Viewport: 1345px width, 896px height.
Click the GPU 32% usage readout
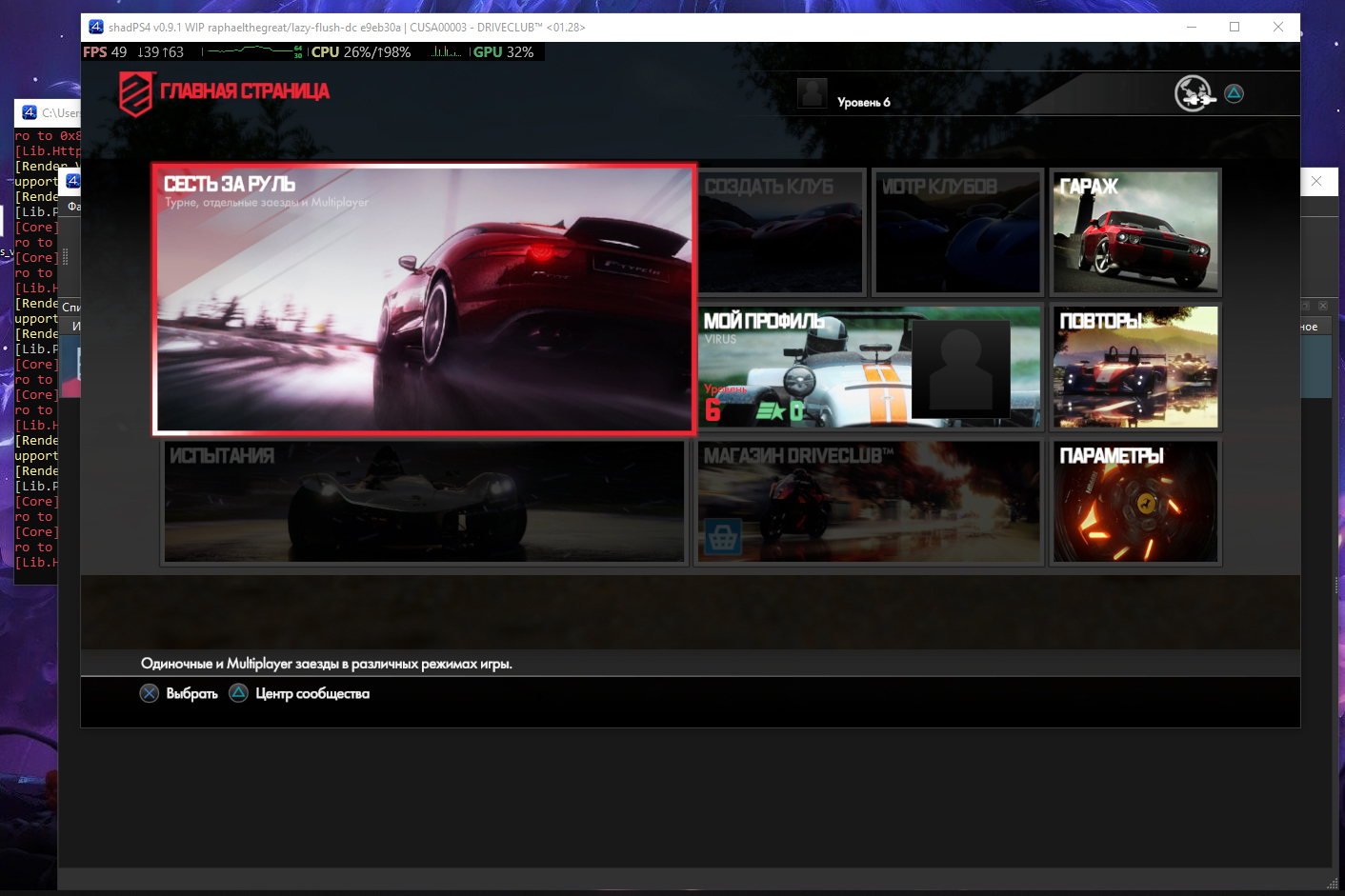[x=503, y=52]
